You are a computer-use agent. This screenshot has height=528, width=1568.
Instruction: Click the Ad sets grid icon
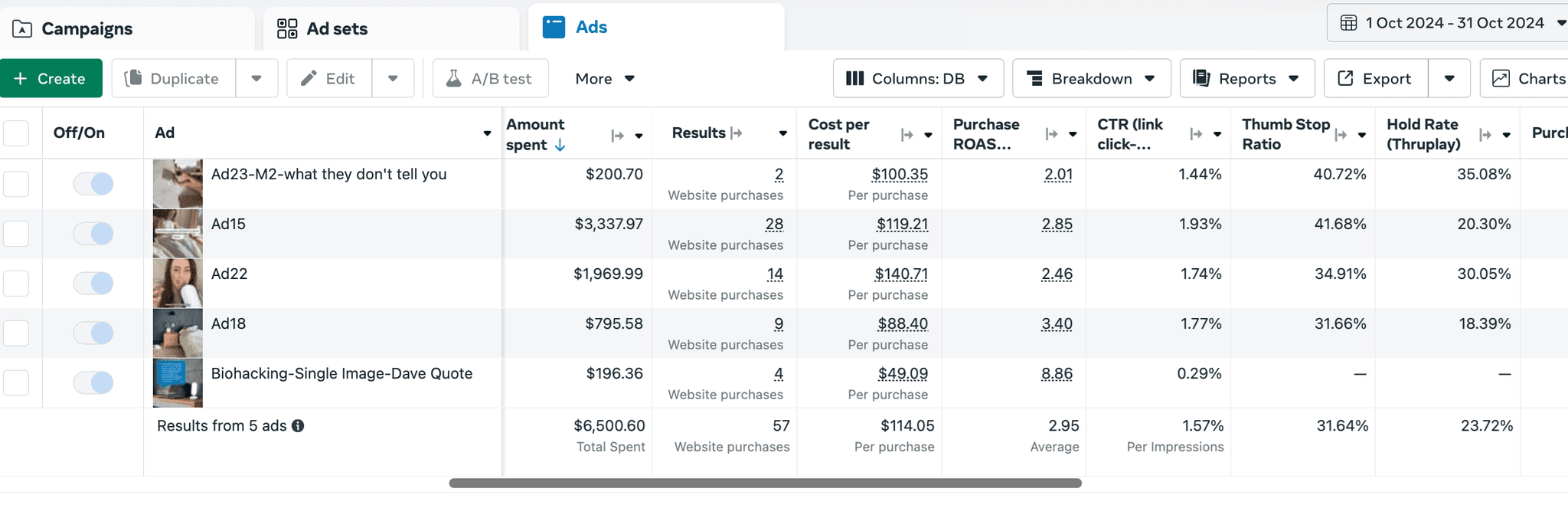pos(287,29)
